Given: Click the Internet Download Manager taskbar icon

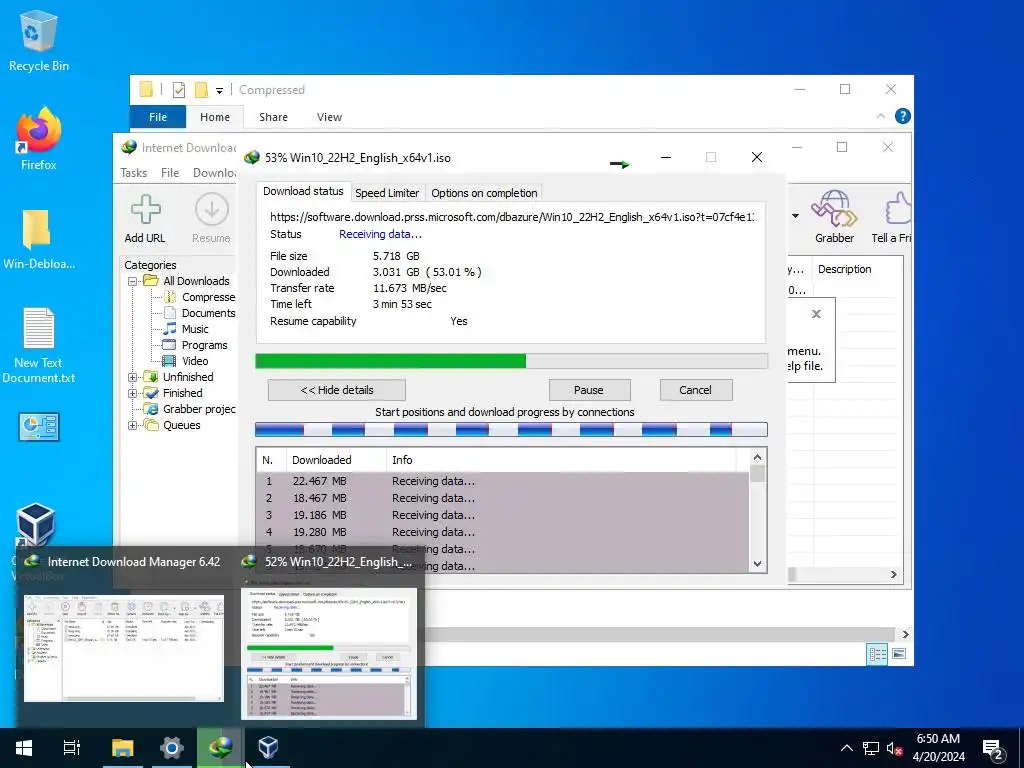Looking at the screenshot, I should point(221,748).
